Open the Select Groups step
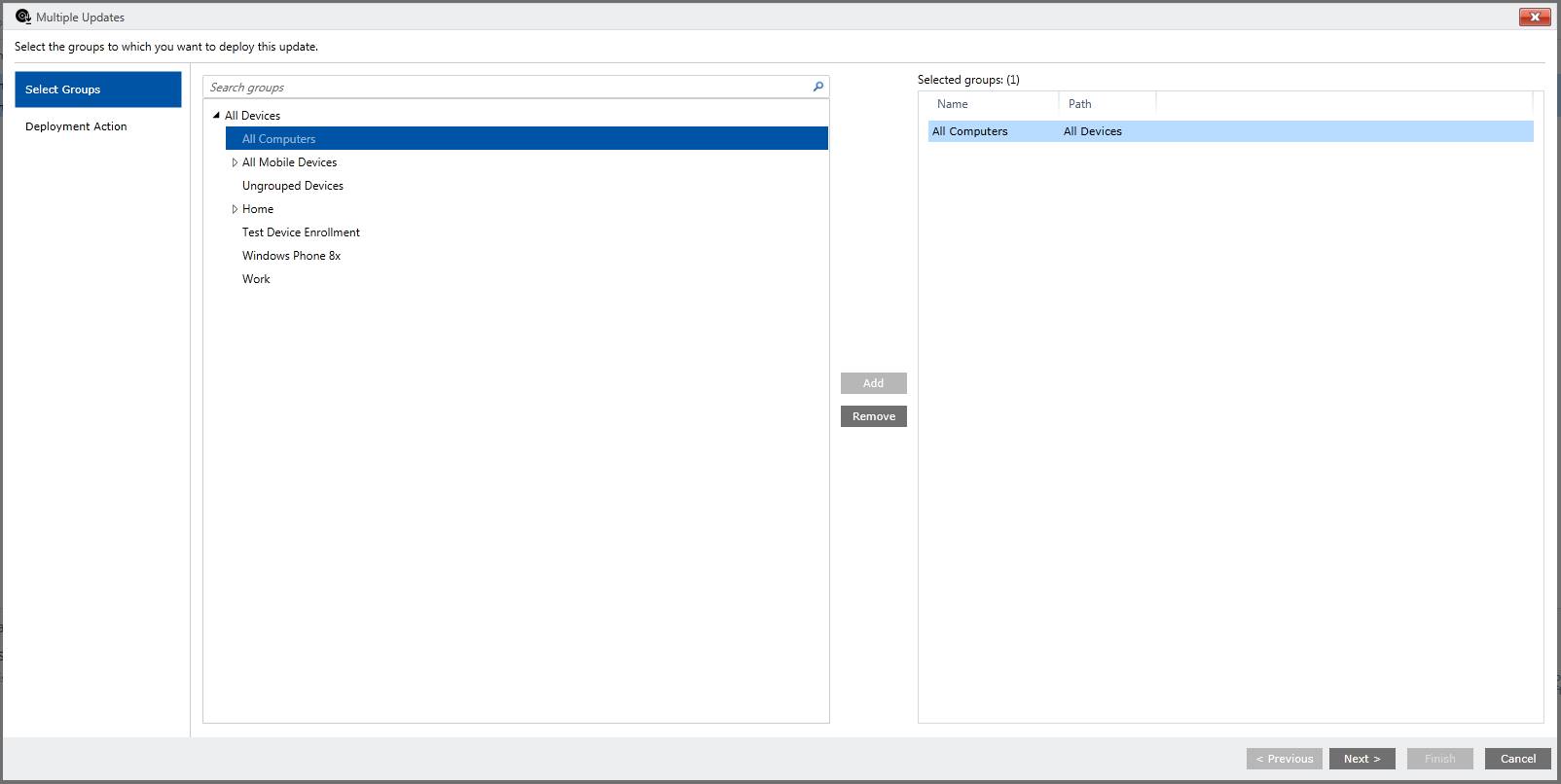This screenshot has width=1561, height=784. pos(97,89)
